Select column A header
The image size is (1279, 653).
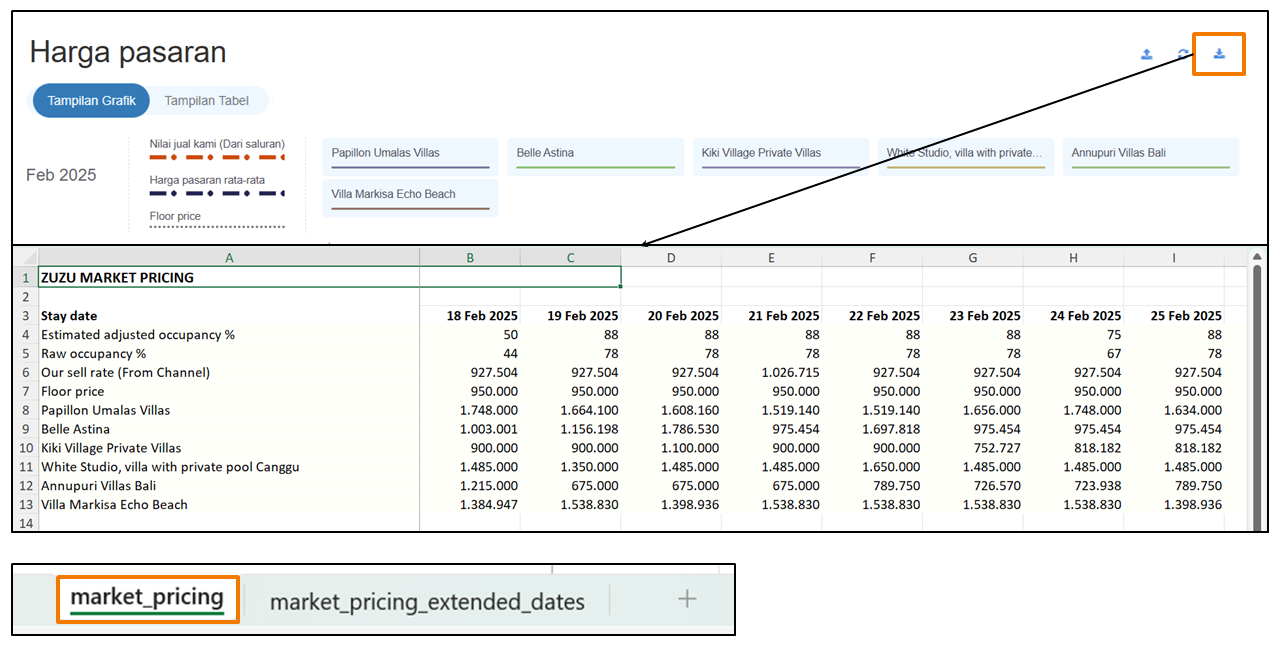[x=229, y=258]
